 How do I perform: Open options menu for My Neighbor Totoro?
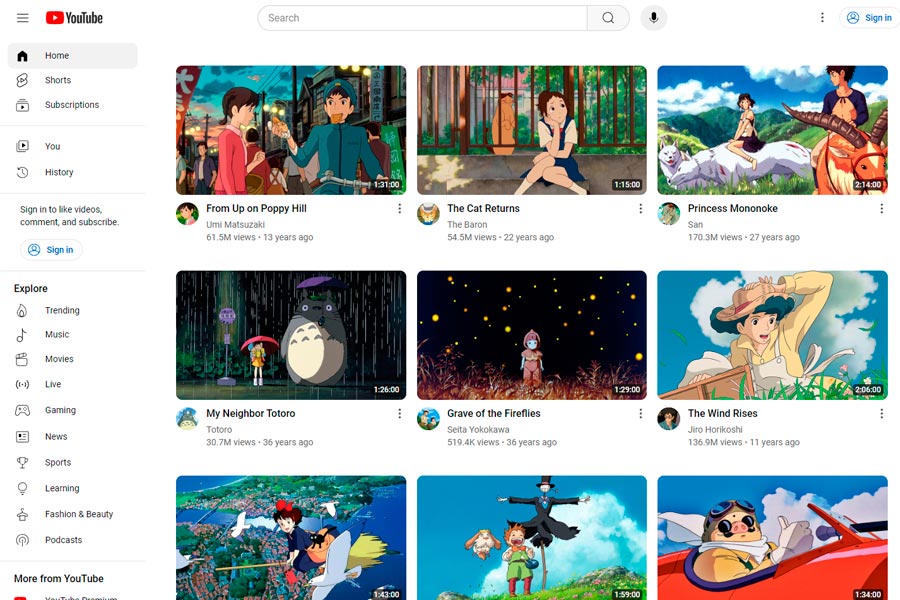click(x=399, y=414)
